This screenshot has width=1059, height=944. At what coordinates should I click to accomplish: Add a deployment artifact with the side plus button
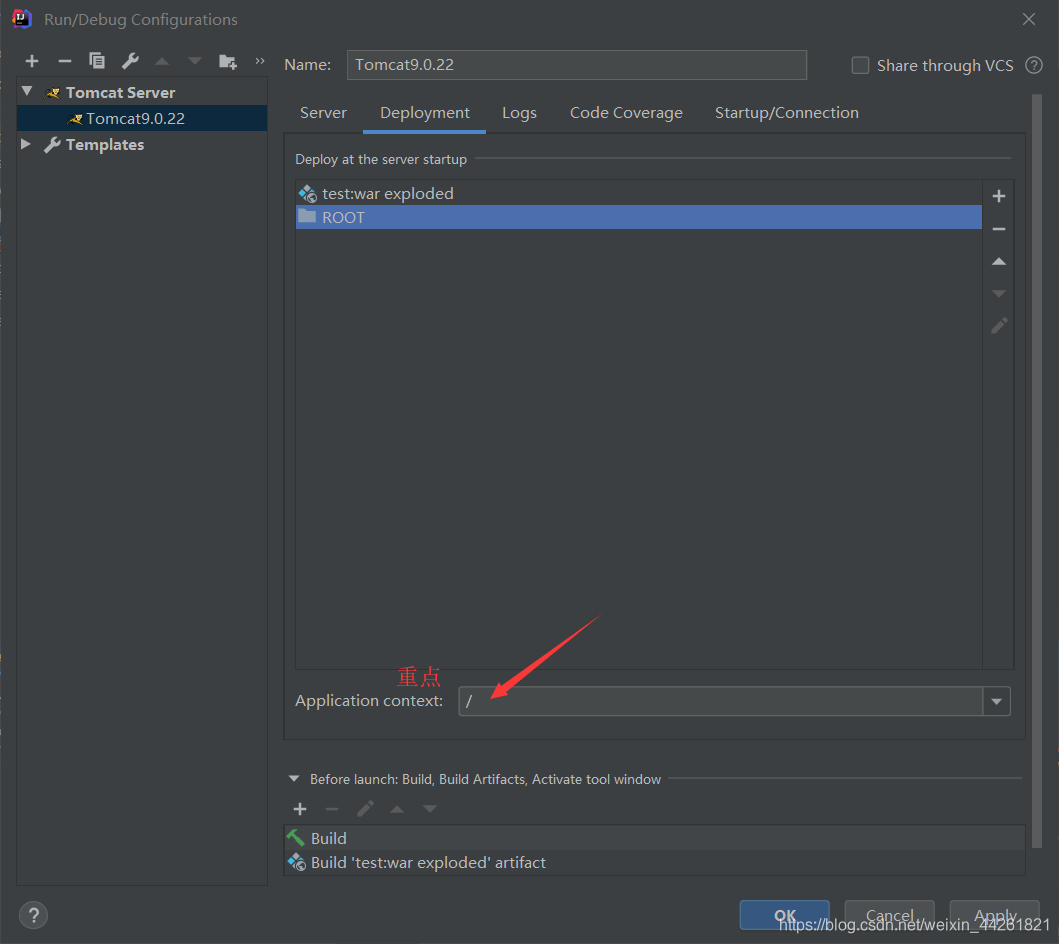(x=999, y=196)
